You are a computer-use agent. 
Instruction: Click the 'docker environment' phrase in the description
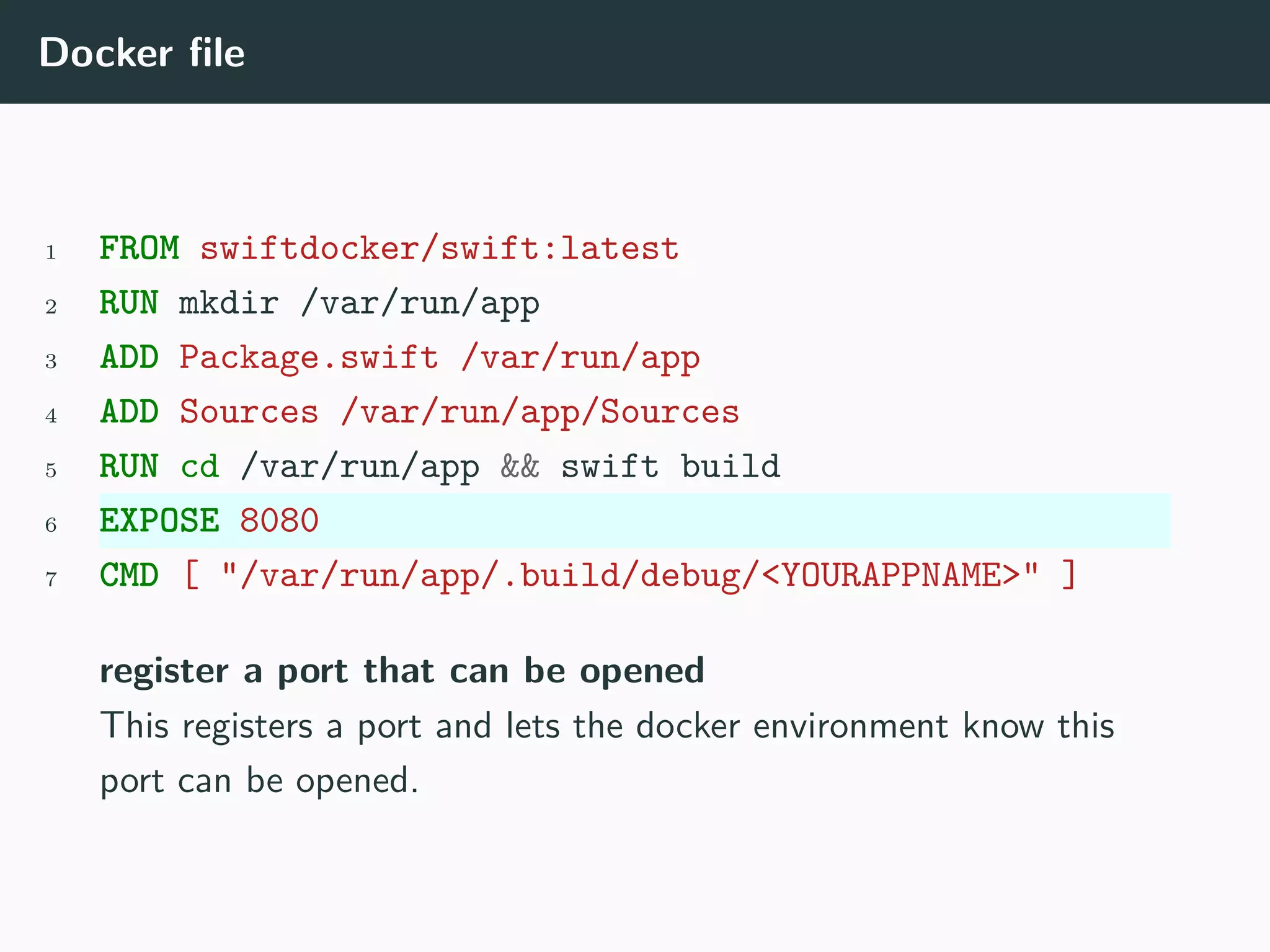[792, 726]
